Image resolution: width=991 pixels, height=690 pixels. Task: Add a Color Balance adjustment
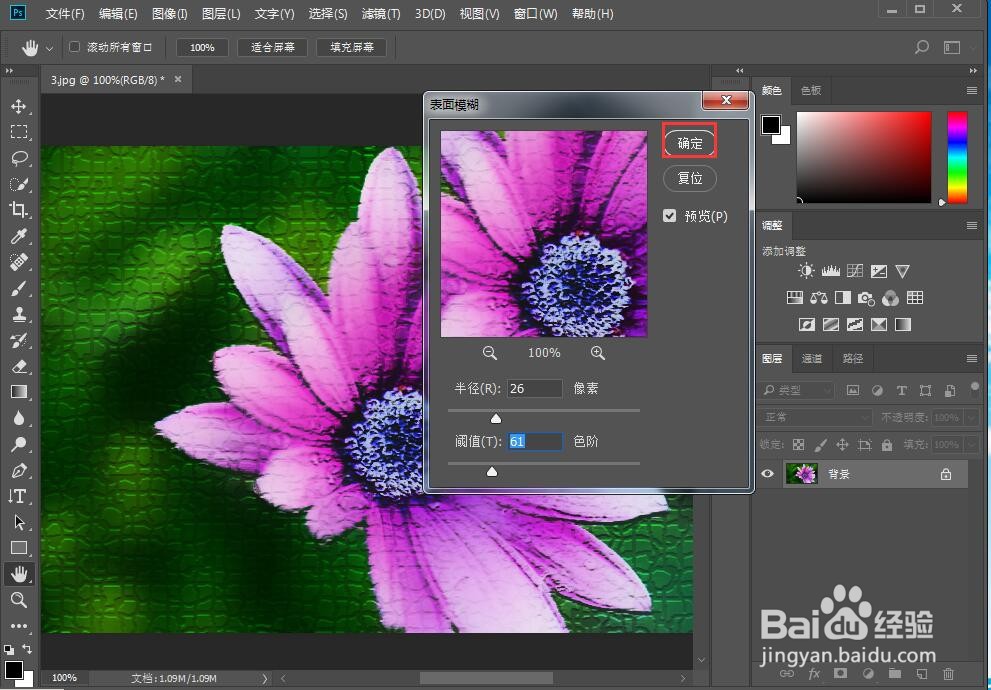819,298
